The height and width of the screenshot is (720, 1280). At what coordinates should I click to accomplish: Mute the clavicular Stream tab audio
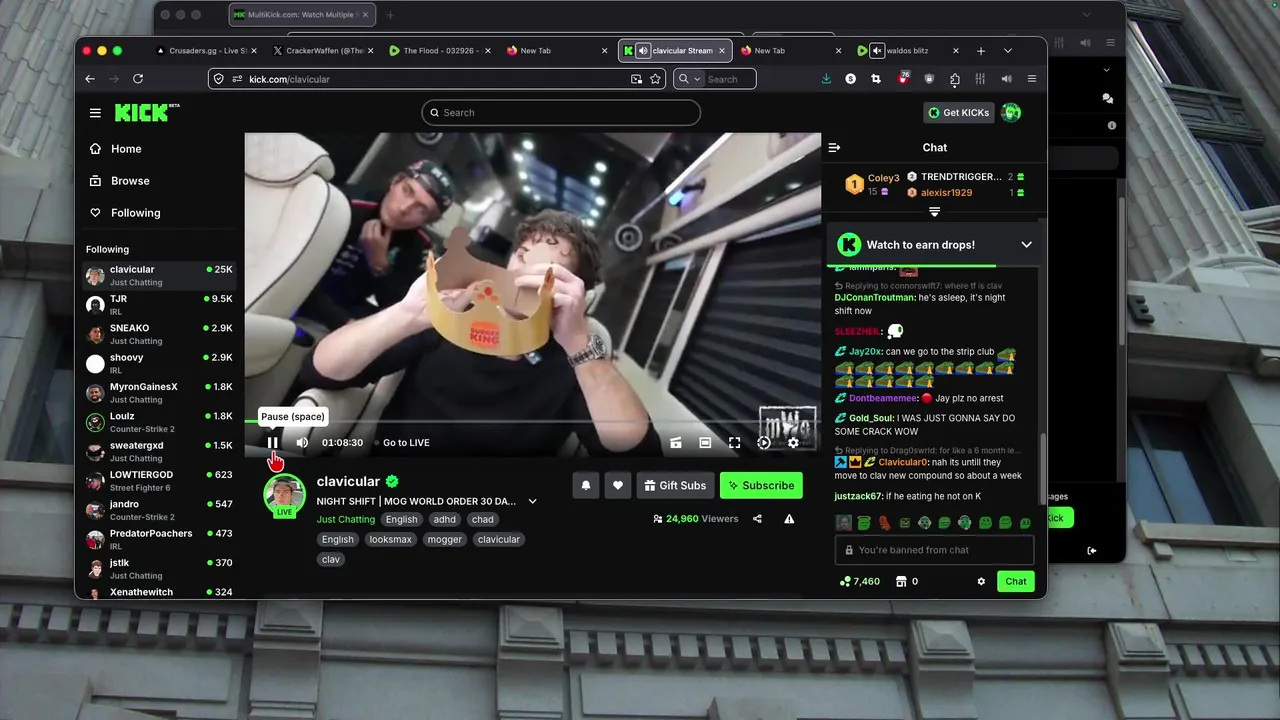coord(643,51)
